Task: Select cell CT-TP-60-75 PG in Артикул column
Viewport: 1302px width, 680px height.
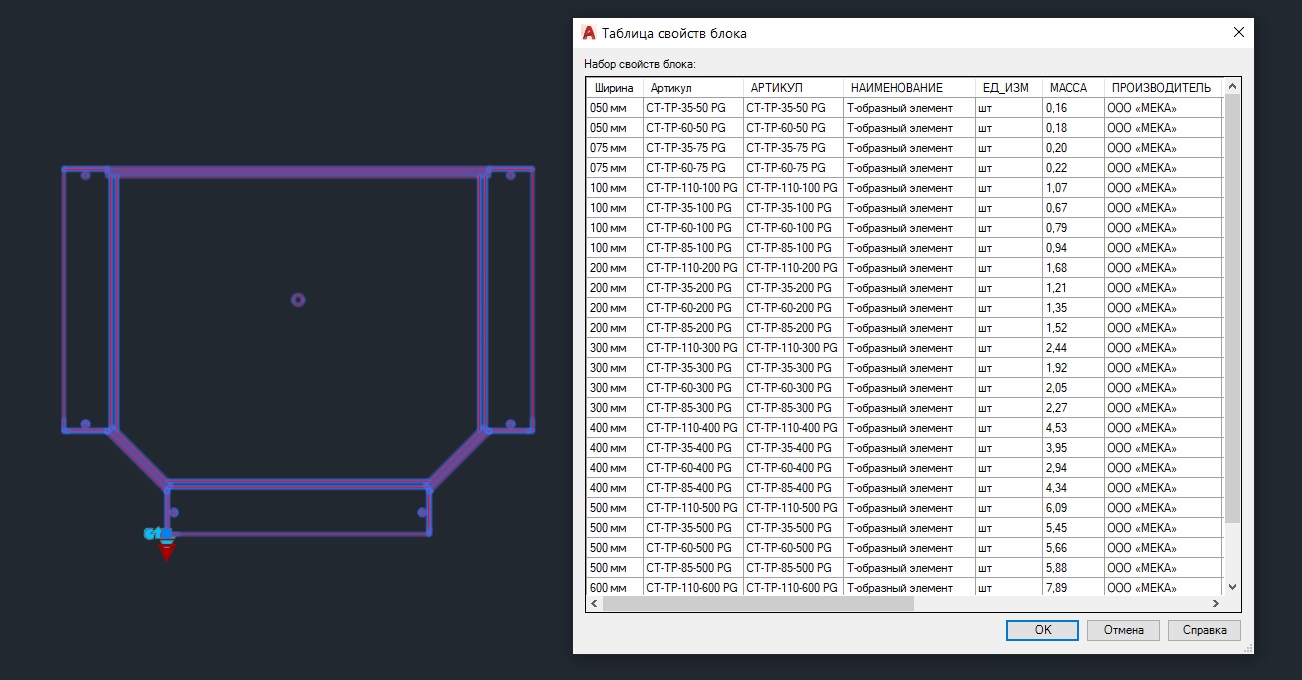Action: click(693, 168)
